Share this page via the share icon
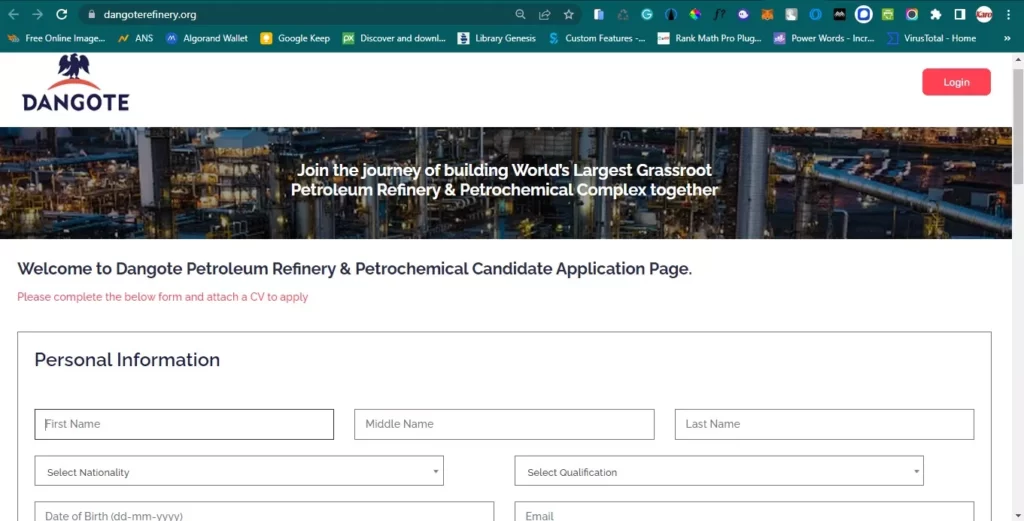This screenshot has width=1024, height=521. coord(545,14)
